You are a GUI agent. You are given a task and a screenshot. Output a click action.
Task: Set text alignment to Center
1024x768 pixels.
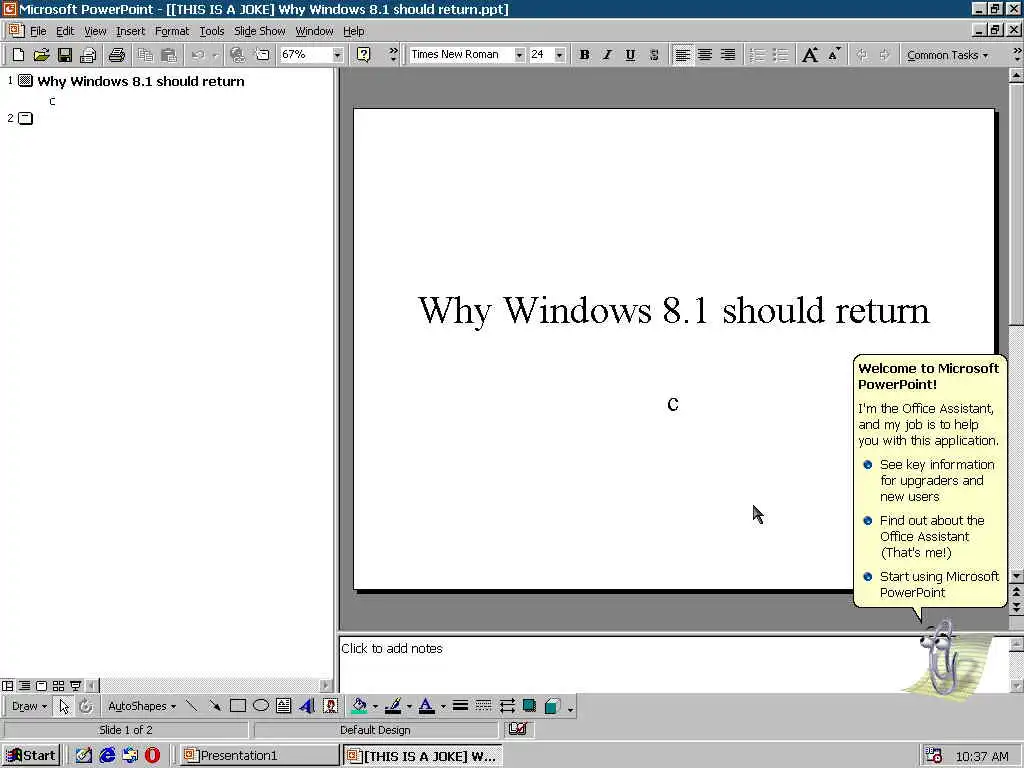pos(705,55)
